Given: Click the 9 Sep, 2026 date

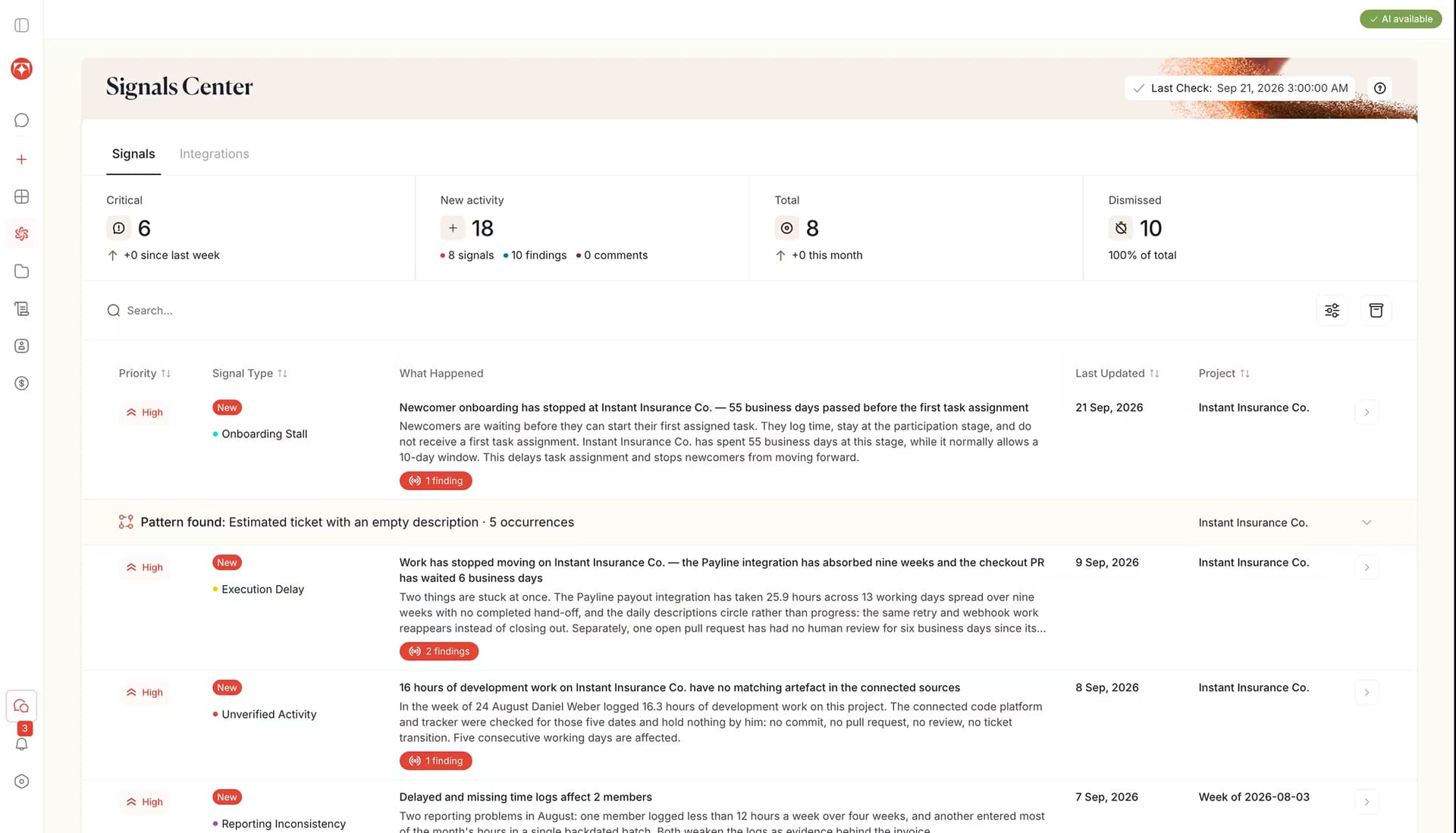Looking at the screenshot, I should (1106, 562).
